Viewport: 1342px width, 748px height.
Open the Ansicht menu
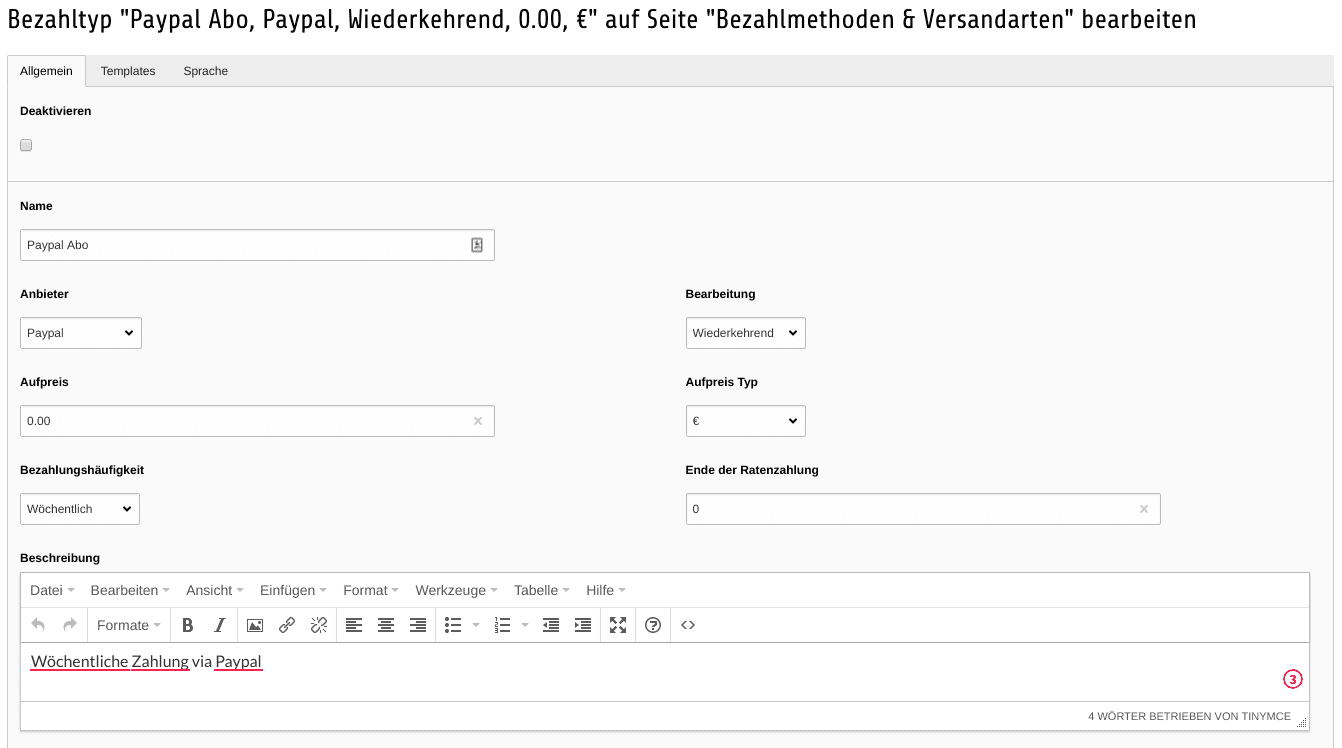click(215, 590)
